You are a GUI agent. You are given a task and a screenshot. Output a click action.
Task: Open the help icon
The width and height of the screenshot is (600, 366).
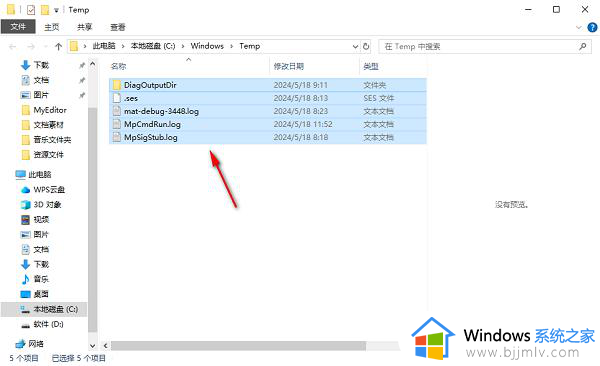click(592, 27)
